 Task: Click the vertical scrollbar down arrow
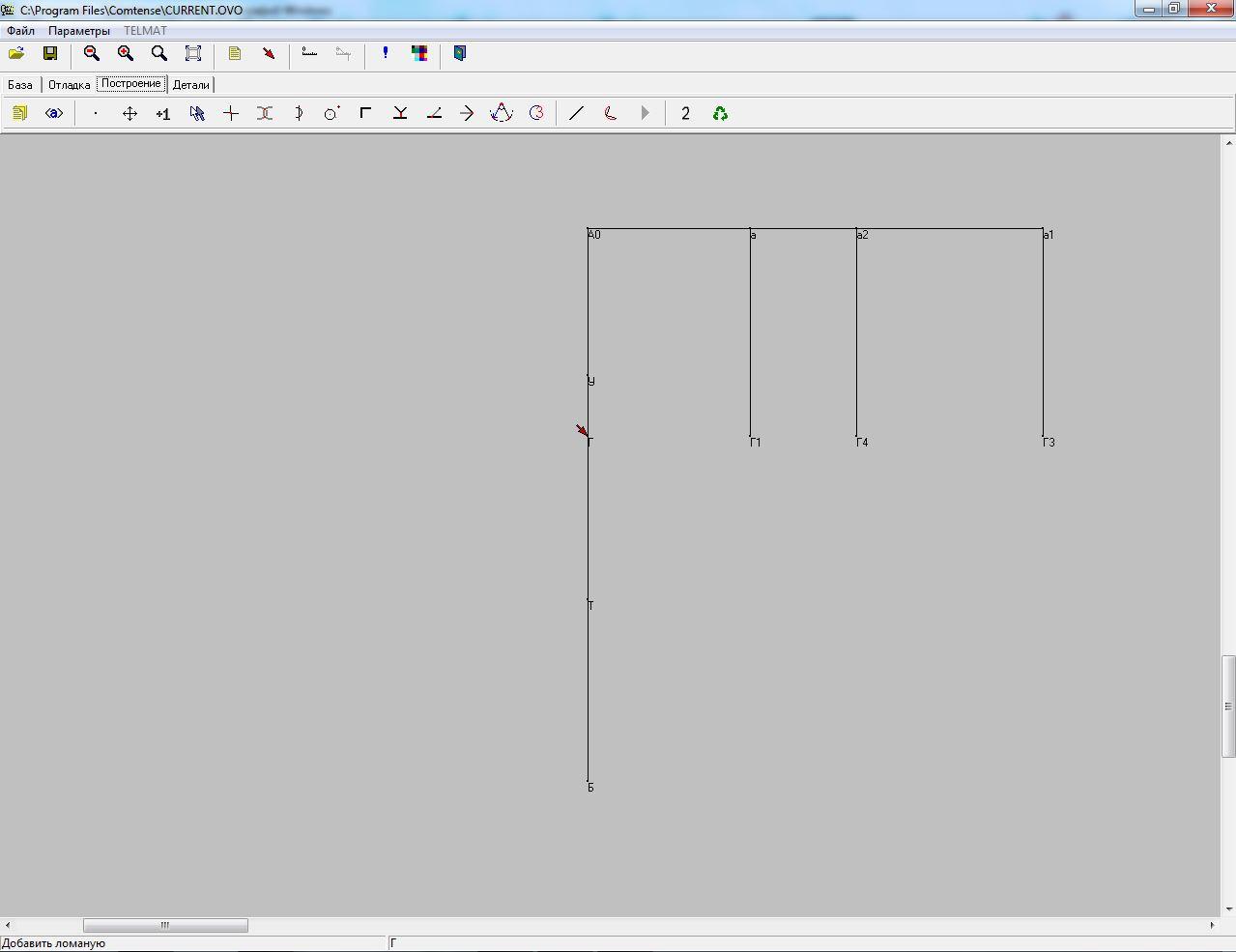tap(1228, 909)
